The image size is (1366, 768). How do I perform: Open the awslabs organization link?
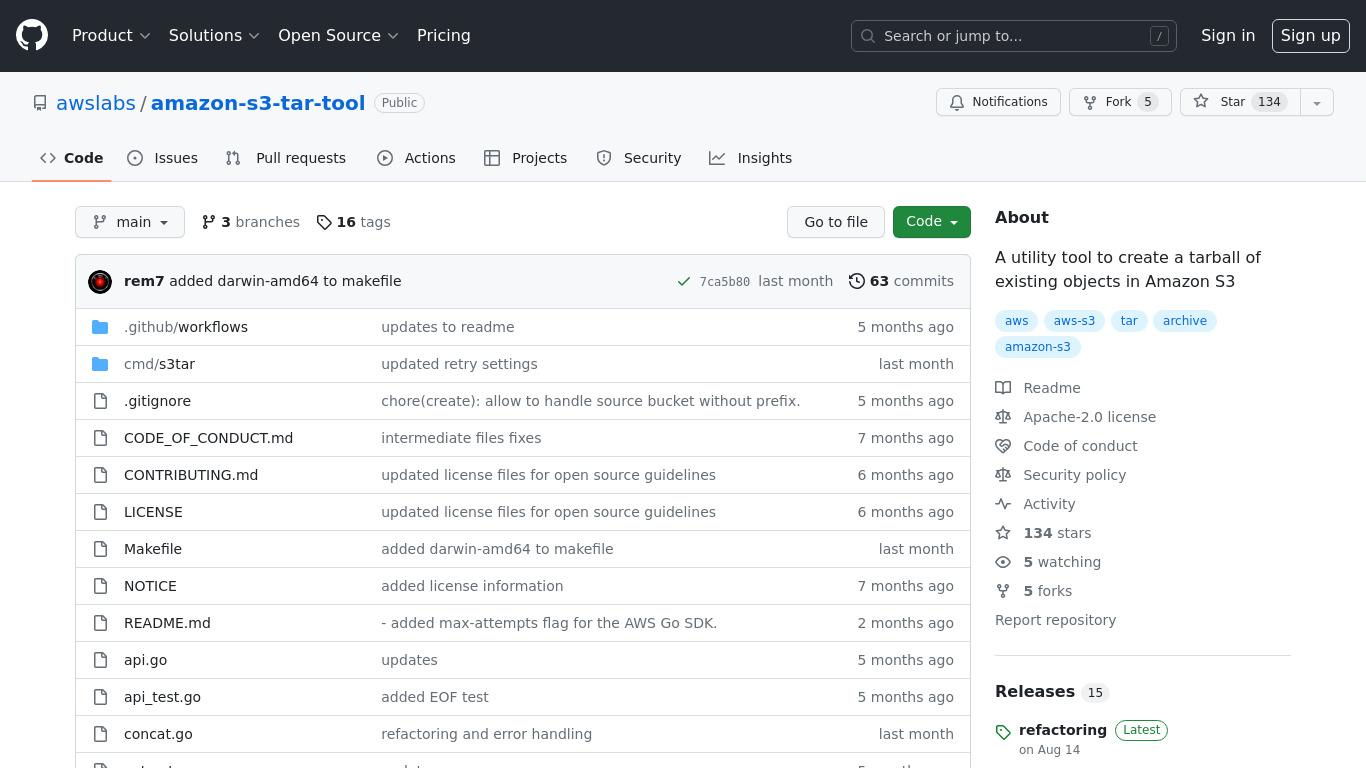pos(96,103)
